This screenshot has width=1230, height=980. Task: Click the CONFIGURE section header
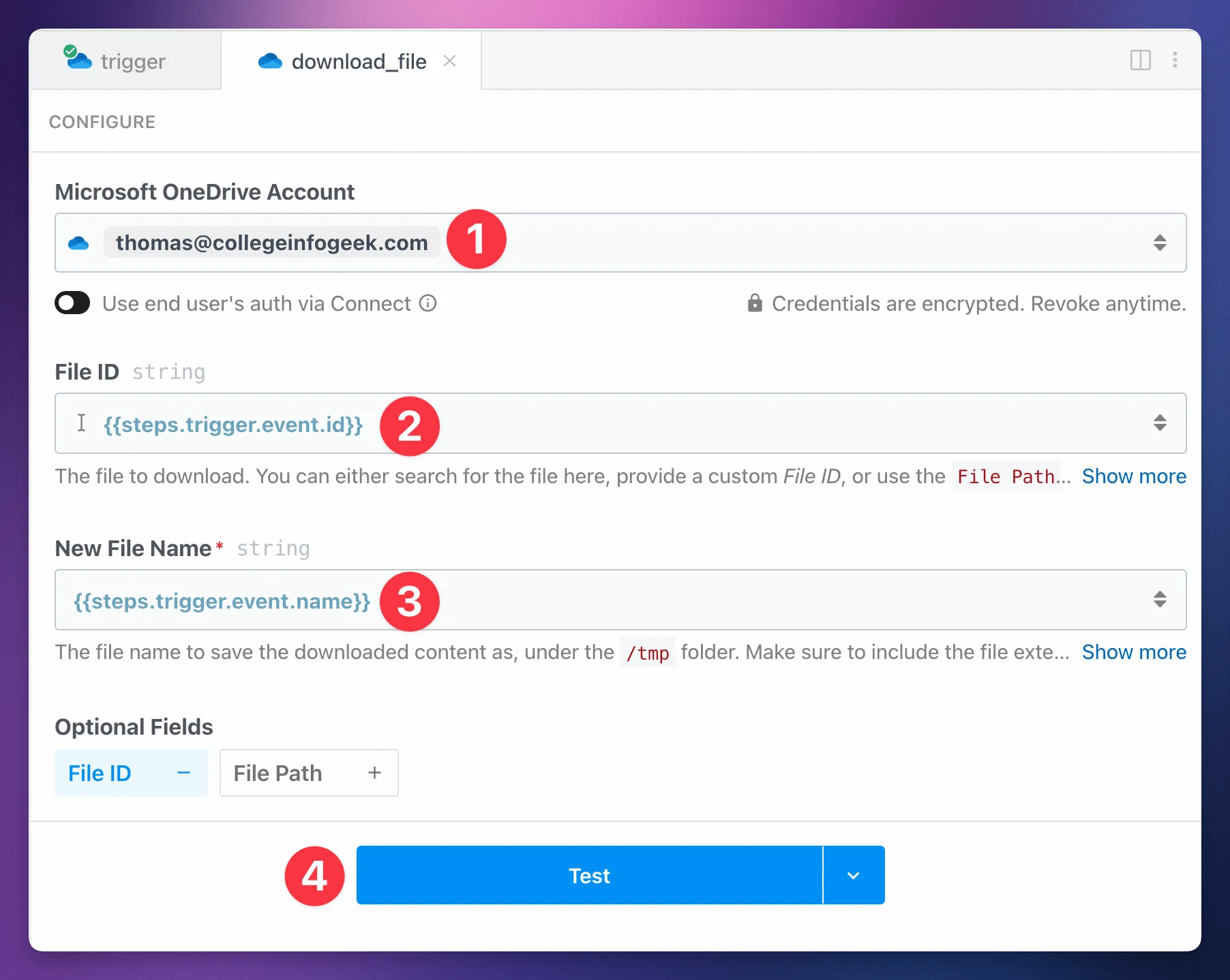pos(102,122)
